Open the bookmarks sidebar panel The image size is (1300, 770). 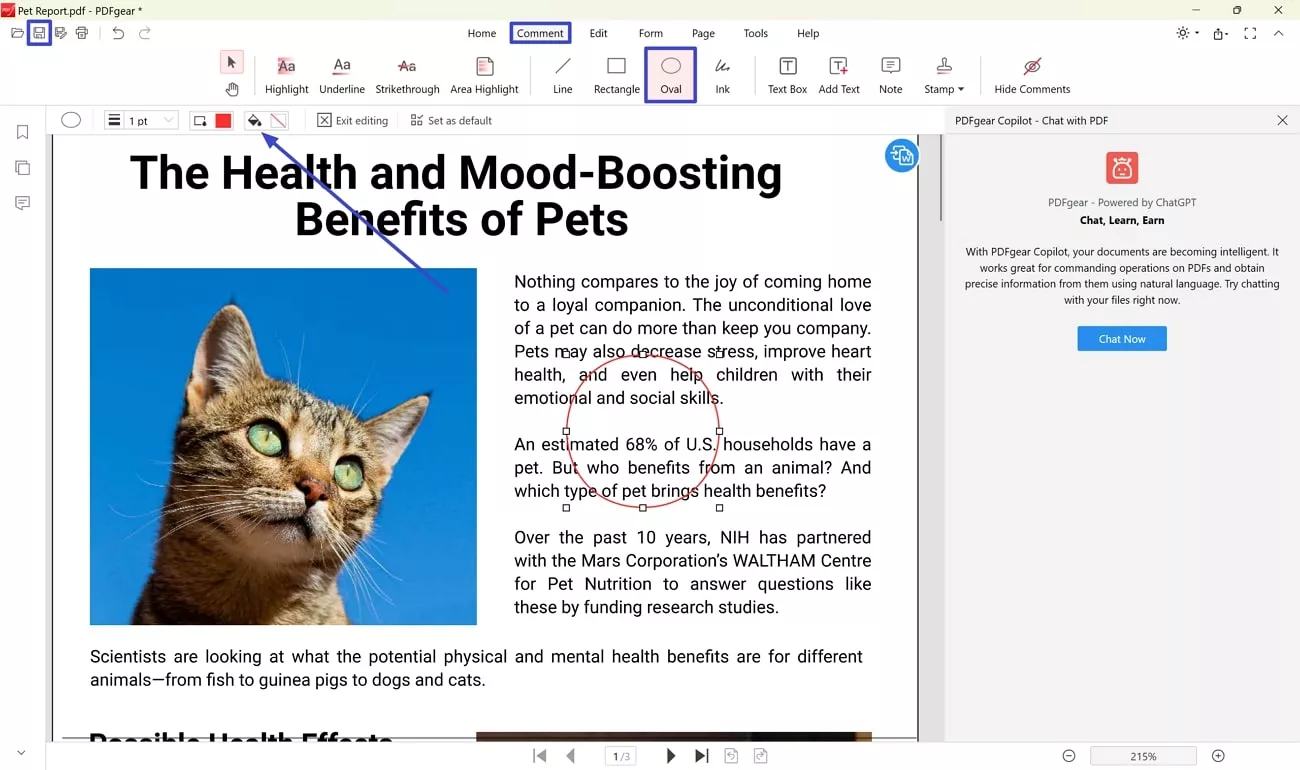click(x=22, y=133)
